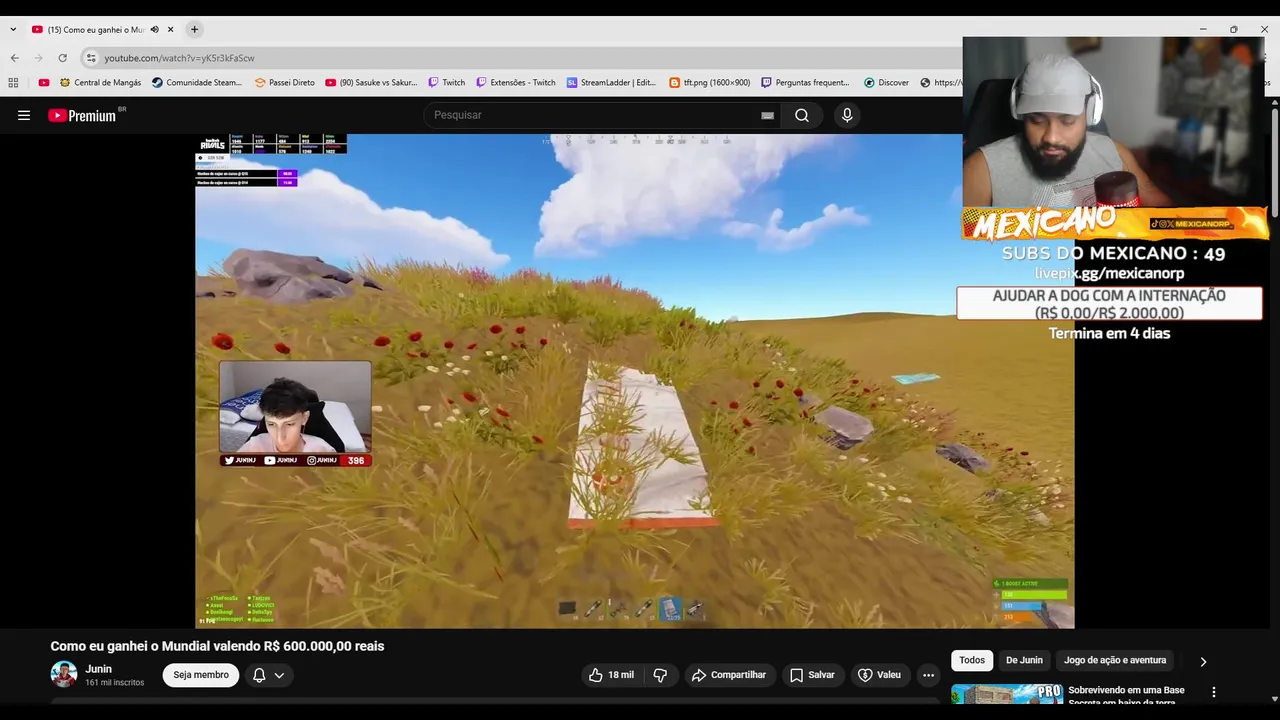Viewport: 1280px width, 720px height.
Task: Select the De Junin filter chip
Action: coord(1024,660)
